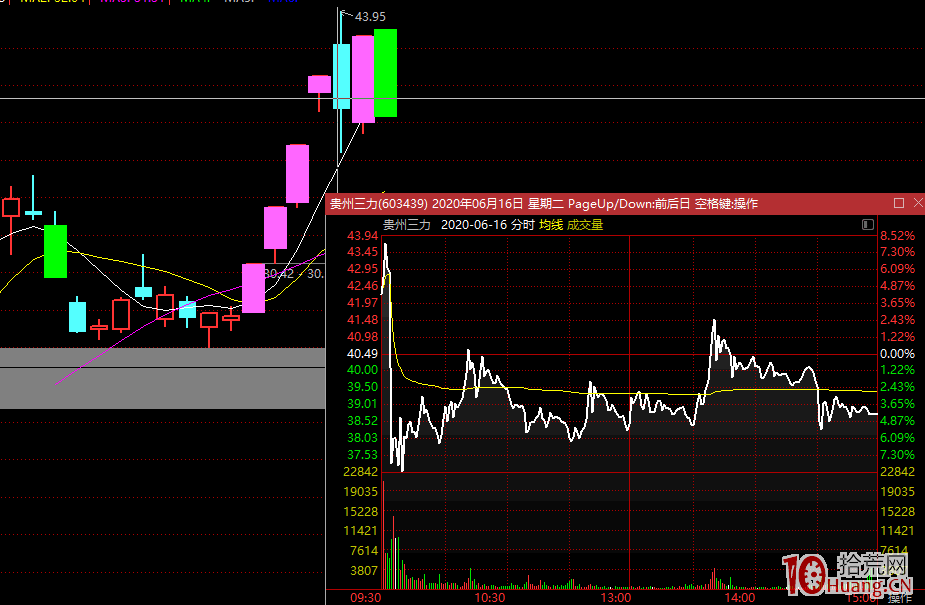Screen dimensions: 925x605
Task: Click the 43.45 price axis value
Action: (x=362, y=252)
